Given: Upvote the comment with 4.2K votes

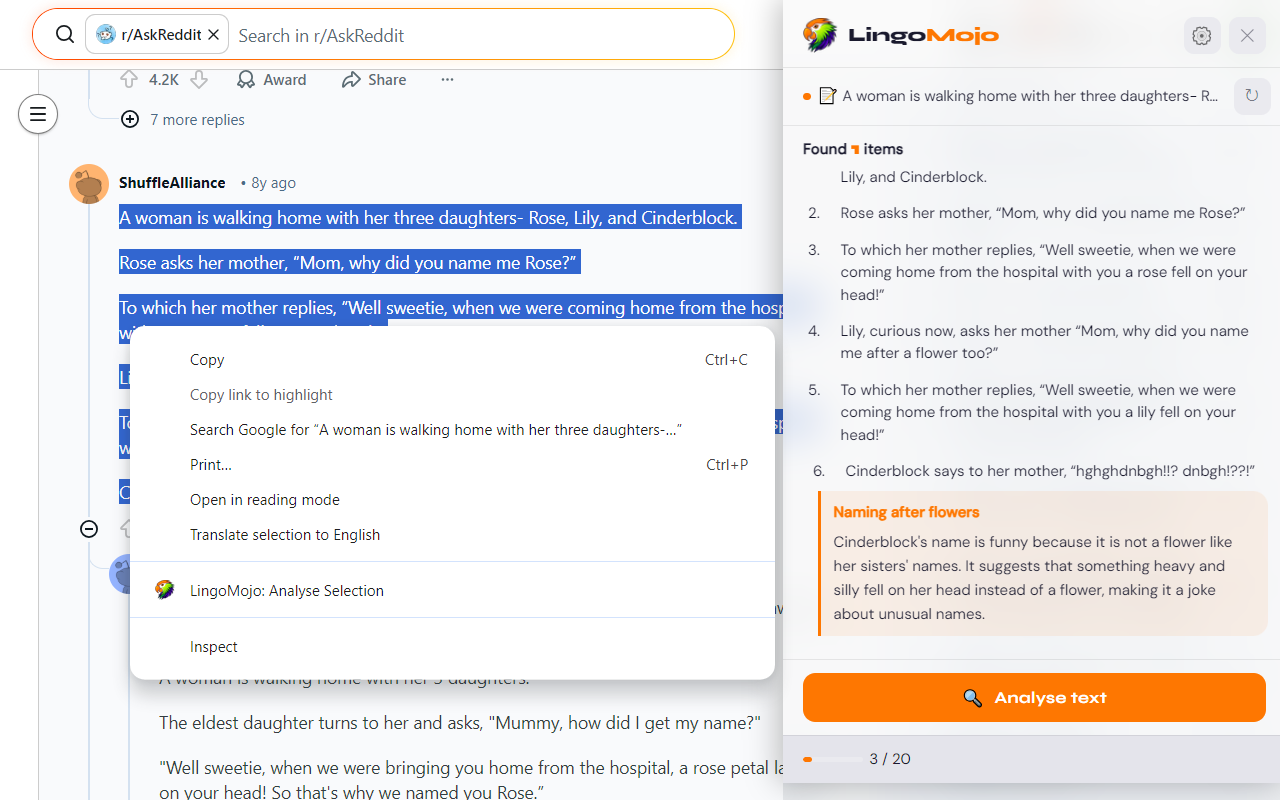Looking at the screenshot, I should (x=129, y=80).
